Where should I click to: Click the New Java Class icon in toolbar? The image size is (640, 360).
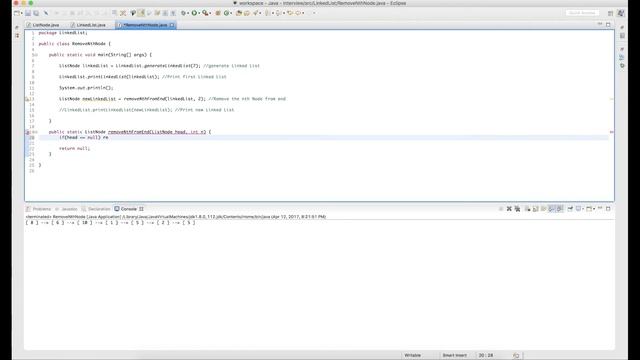226,13
